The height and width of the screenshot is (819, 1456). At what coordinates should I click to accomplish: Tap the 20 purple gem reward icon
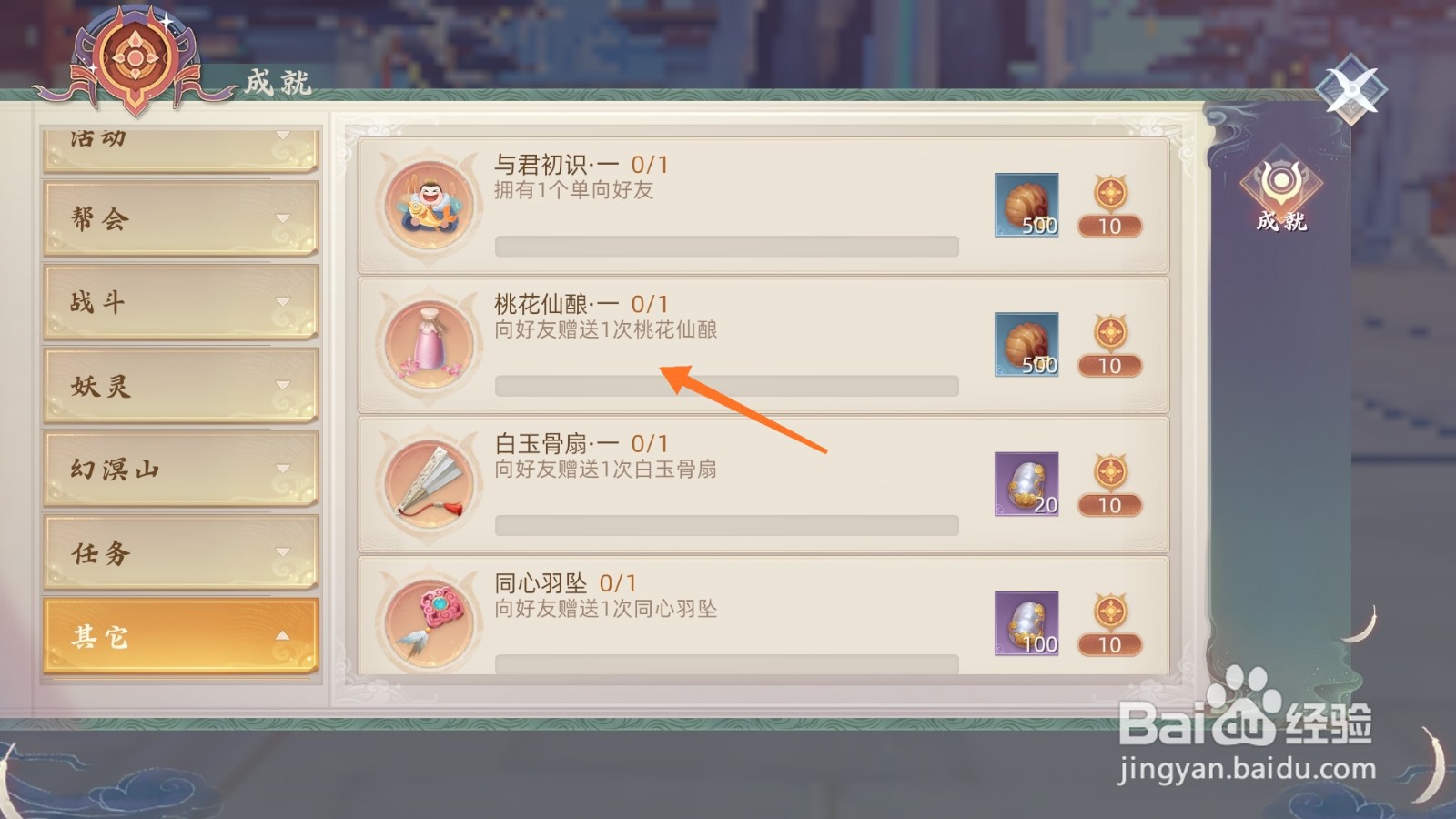(1026, 484)
